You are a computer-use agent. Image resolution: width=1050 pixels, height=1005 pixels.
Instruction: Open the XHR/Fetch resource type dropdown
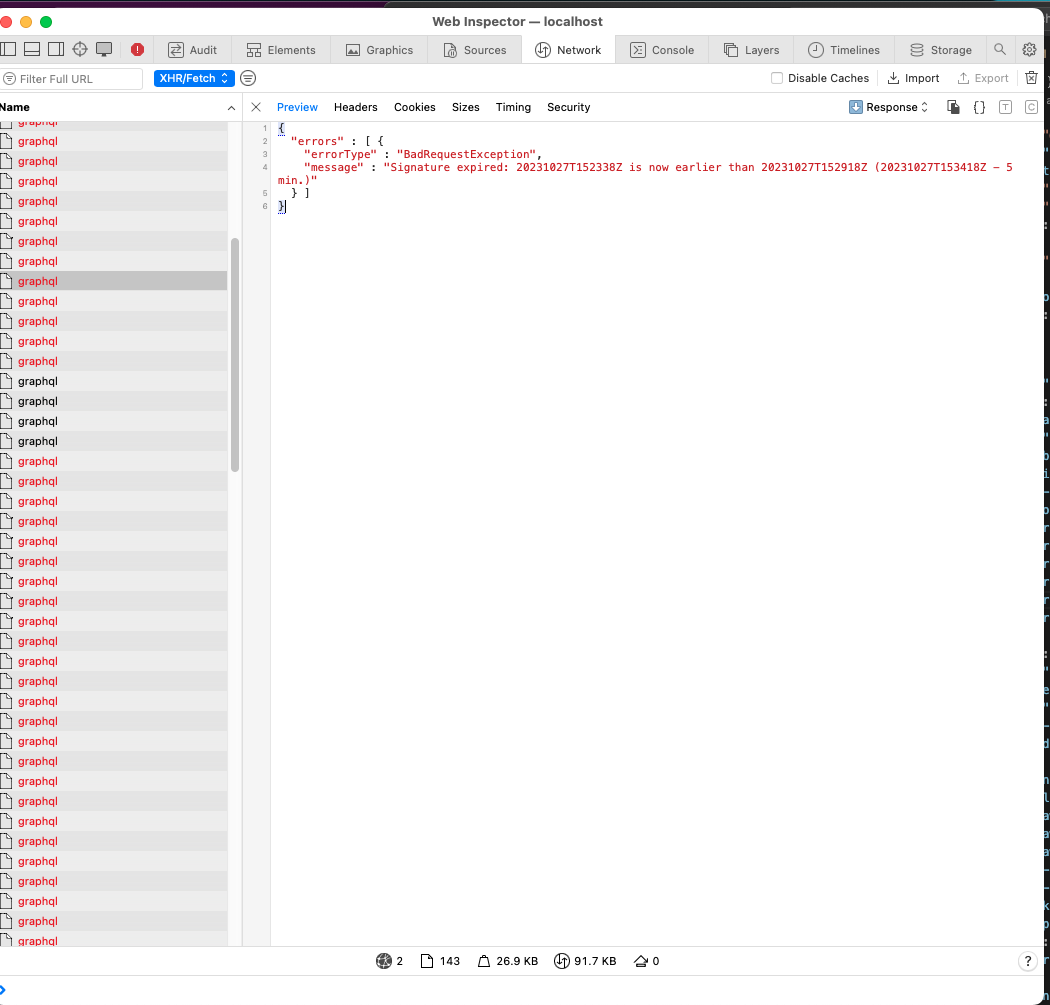click(193, 78)
